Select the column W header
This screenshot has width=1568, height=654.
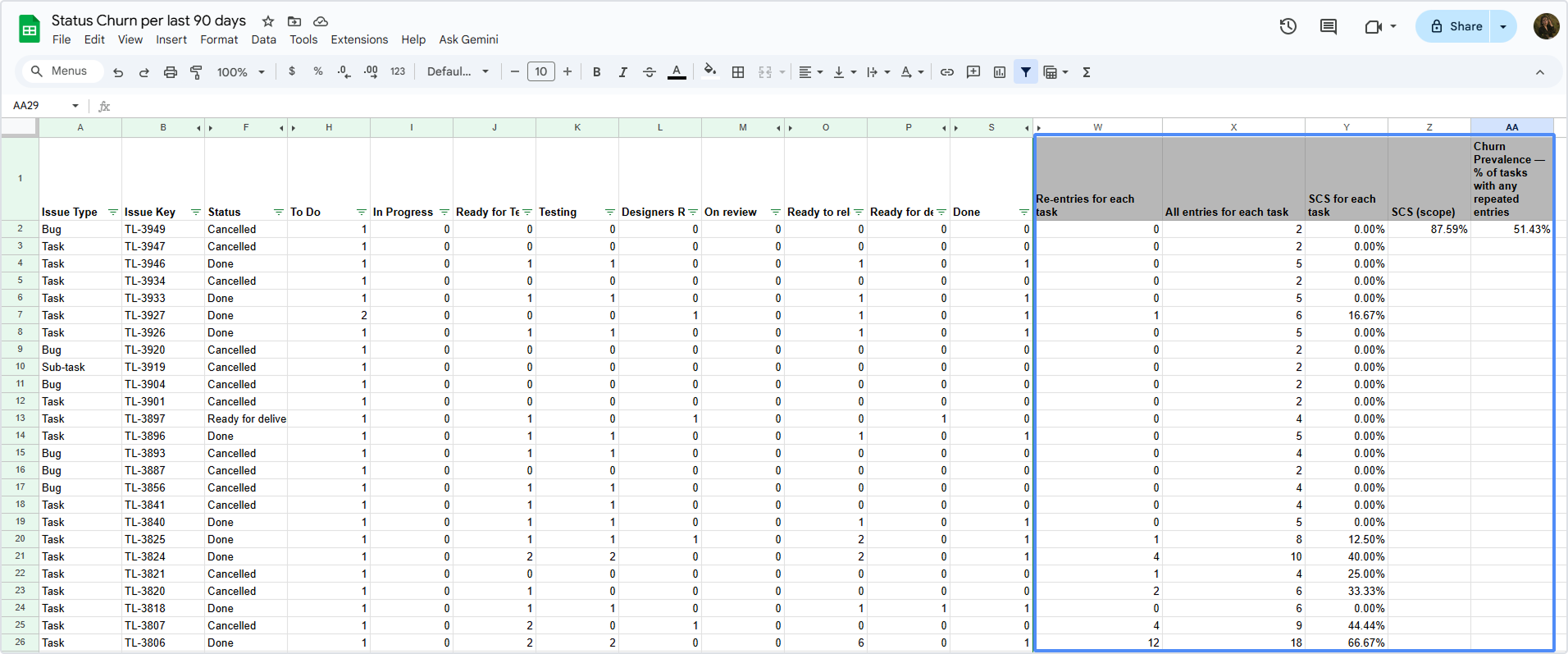coord(1097,127)
